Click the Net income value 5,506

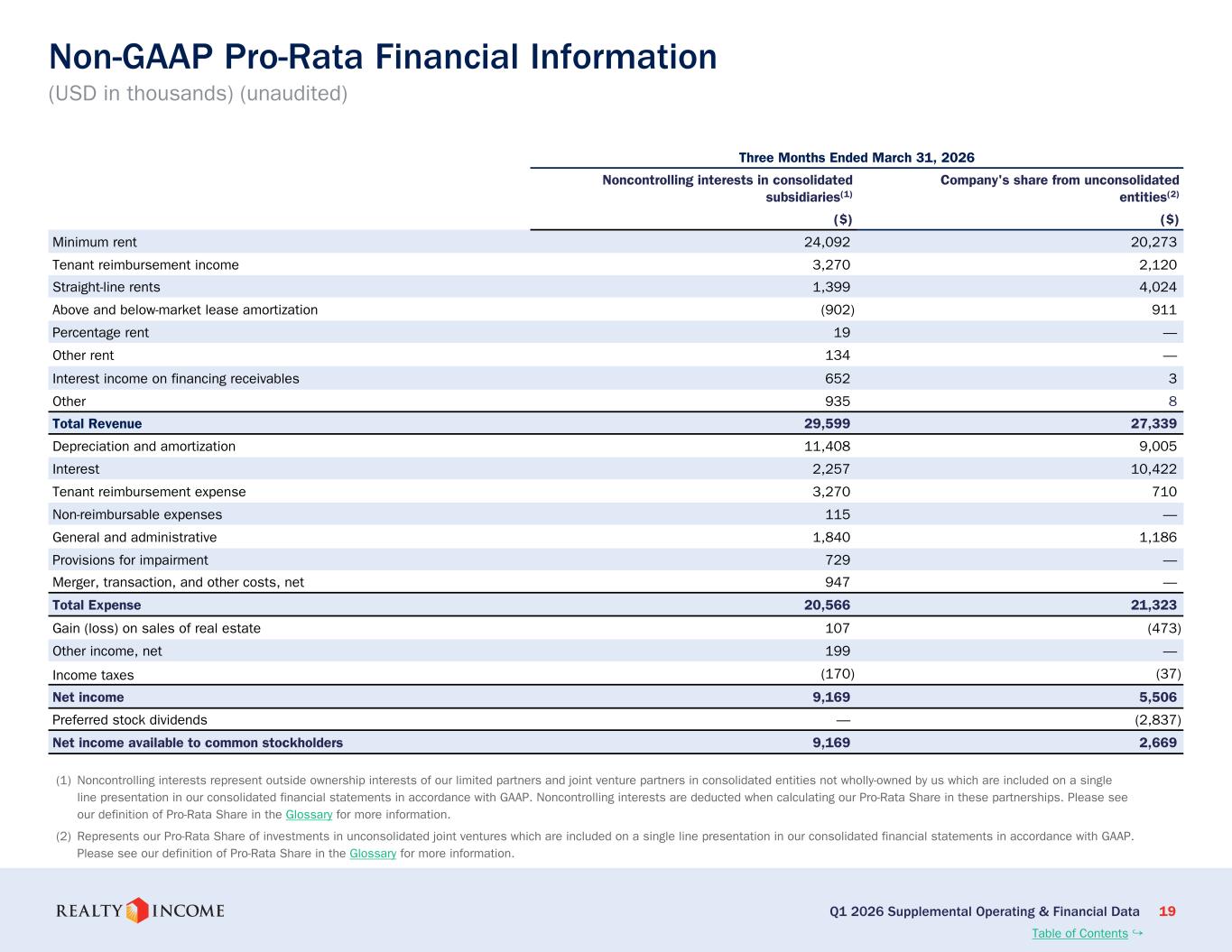coord(1158,697)
